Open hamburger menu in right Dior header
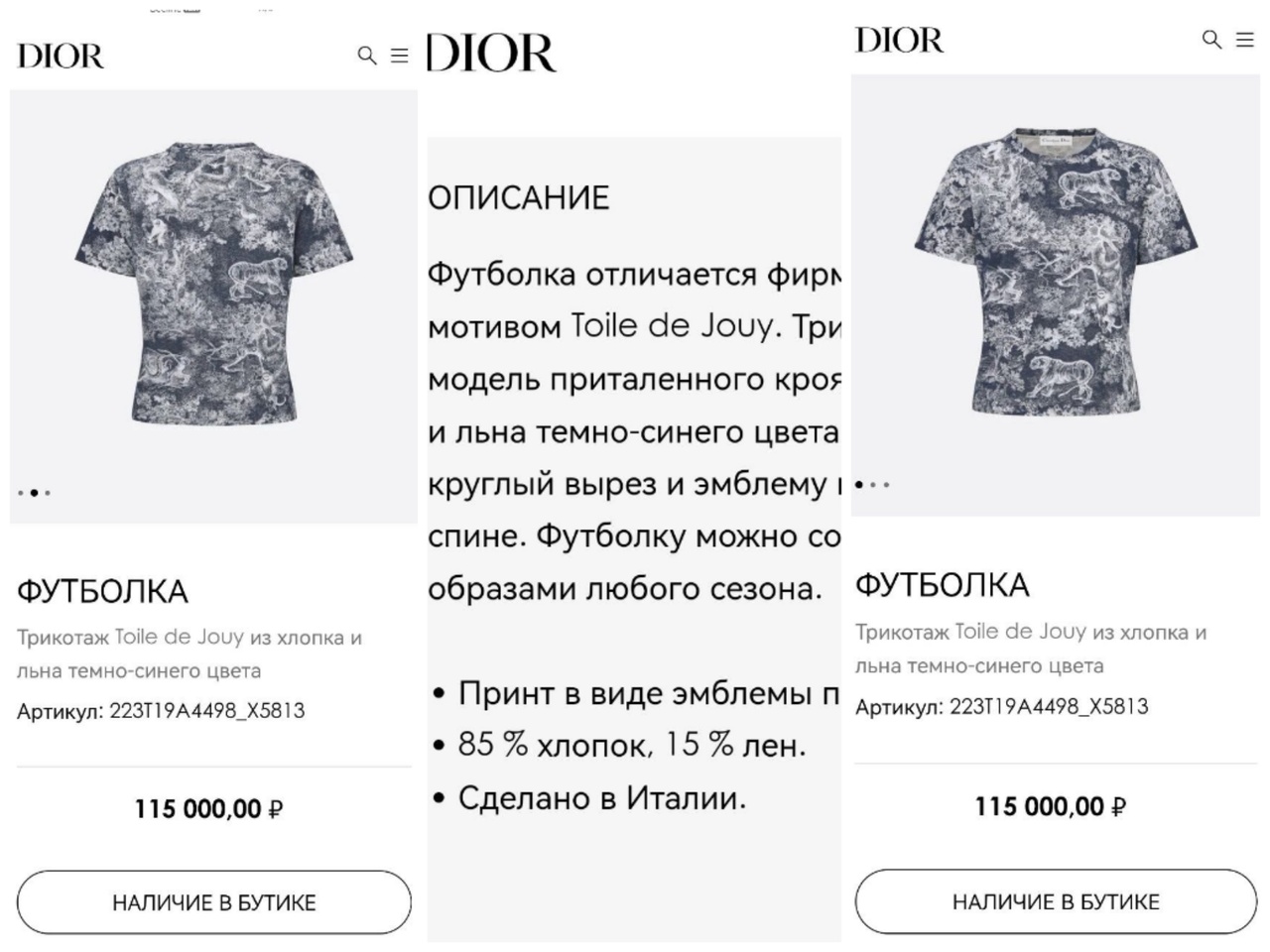This screenshot has width=1270, height=952. 1245,40
